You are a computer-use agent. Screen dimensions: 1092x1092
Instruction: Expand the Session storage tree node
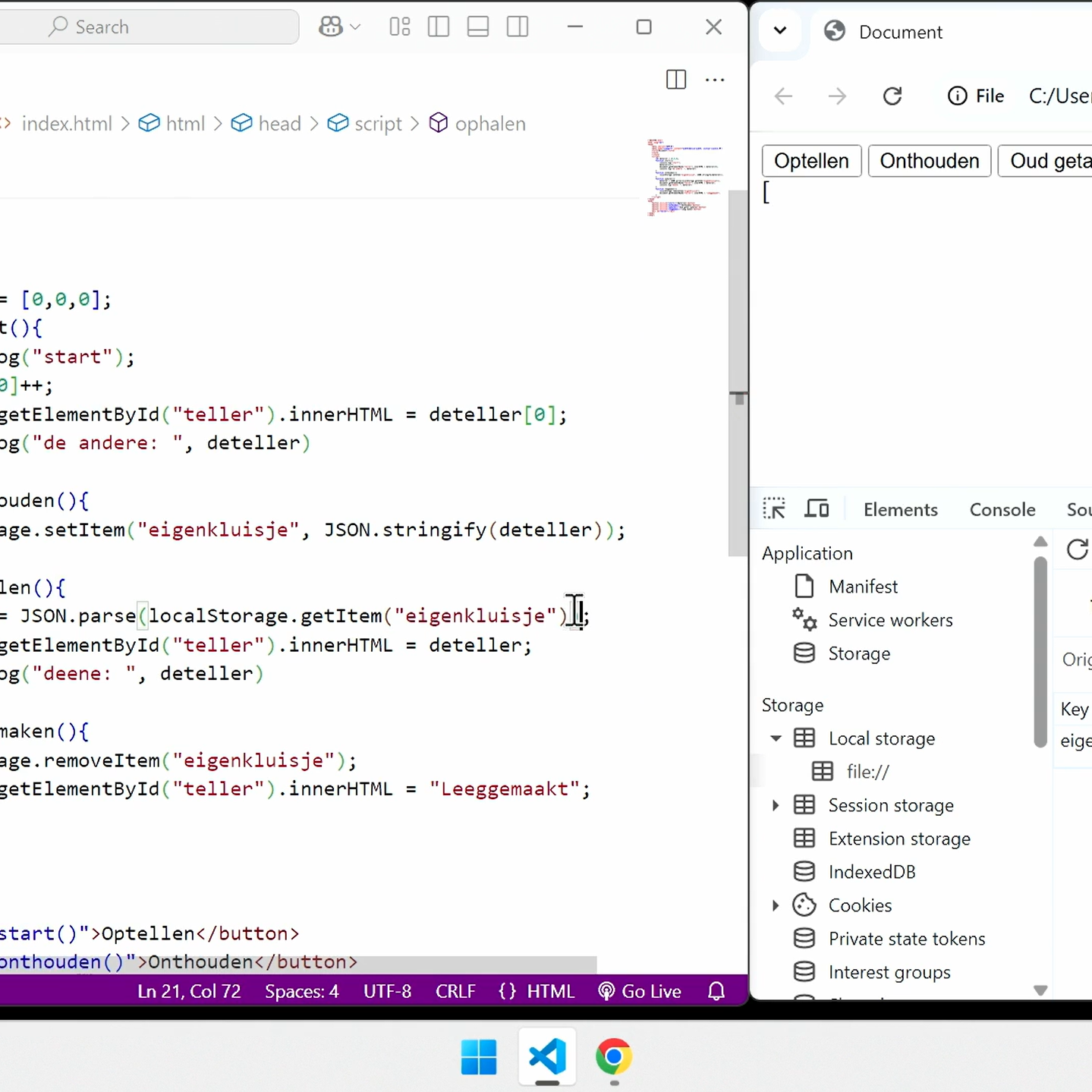point(776,805)
